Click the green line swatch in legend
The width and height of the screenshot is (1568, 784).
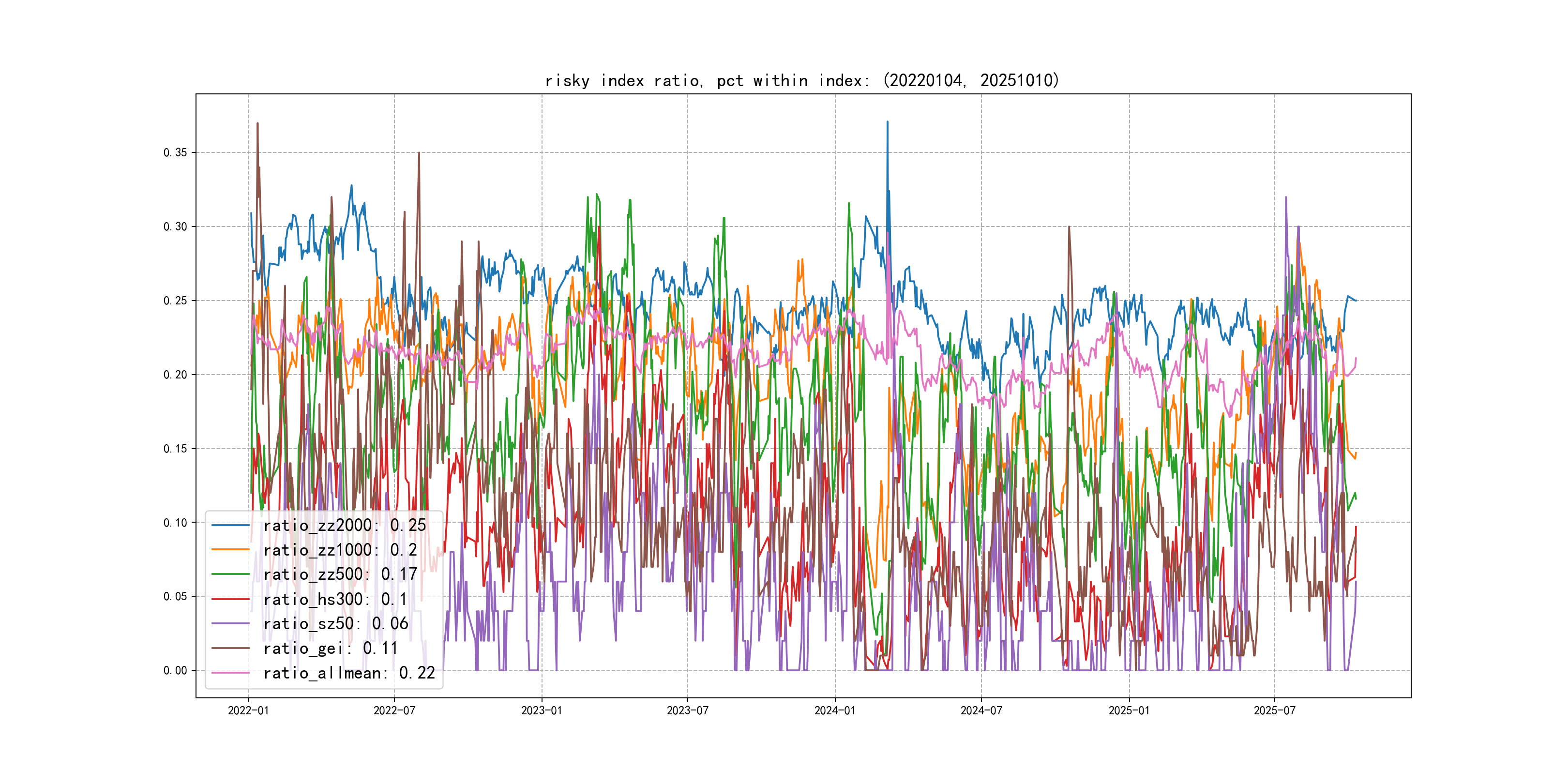click(x=231, y=574)
